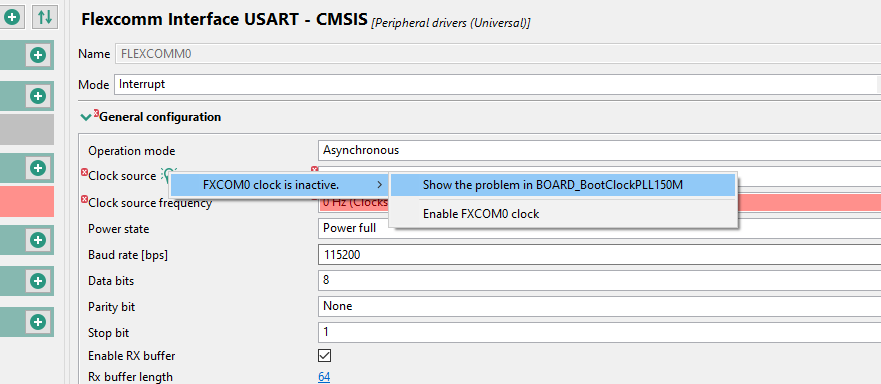The height and width of the screenshot is (384, 881).
Task: Click the Name field containing FLEXCOMM0
Action: 497,54
